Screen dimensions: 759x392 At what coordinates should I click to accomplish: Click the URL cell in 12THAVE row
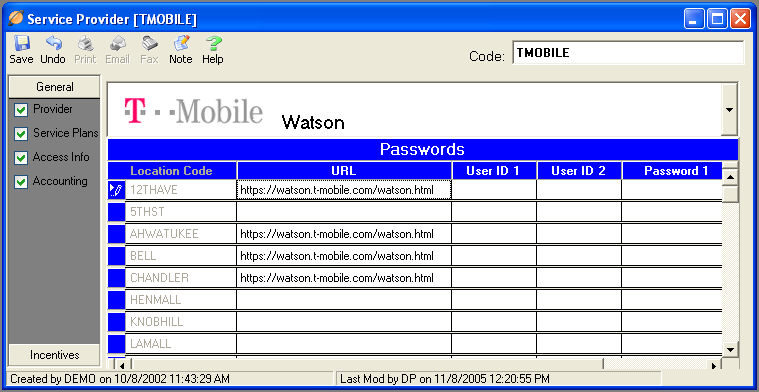pos(344,190)
